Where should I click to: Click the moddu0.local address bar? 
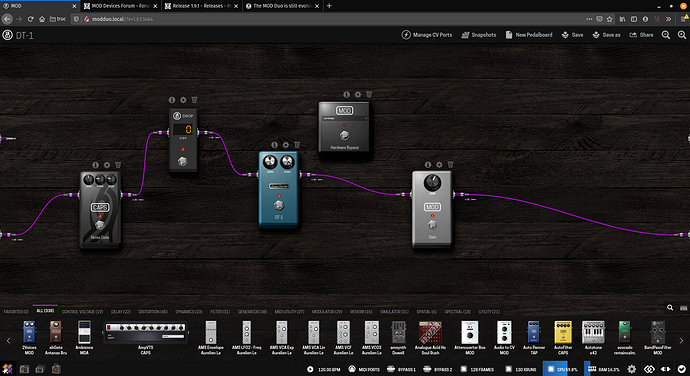tap(334, 19)
